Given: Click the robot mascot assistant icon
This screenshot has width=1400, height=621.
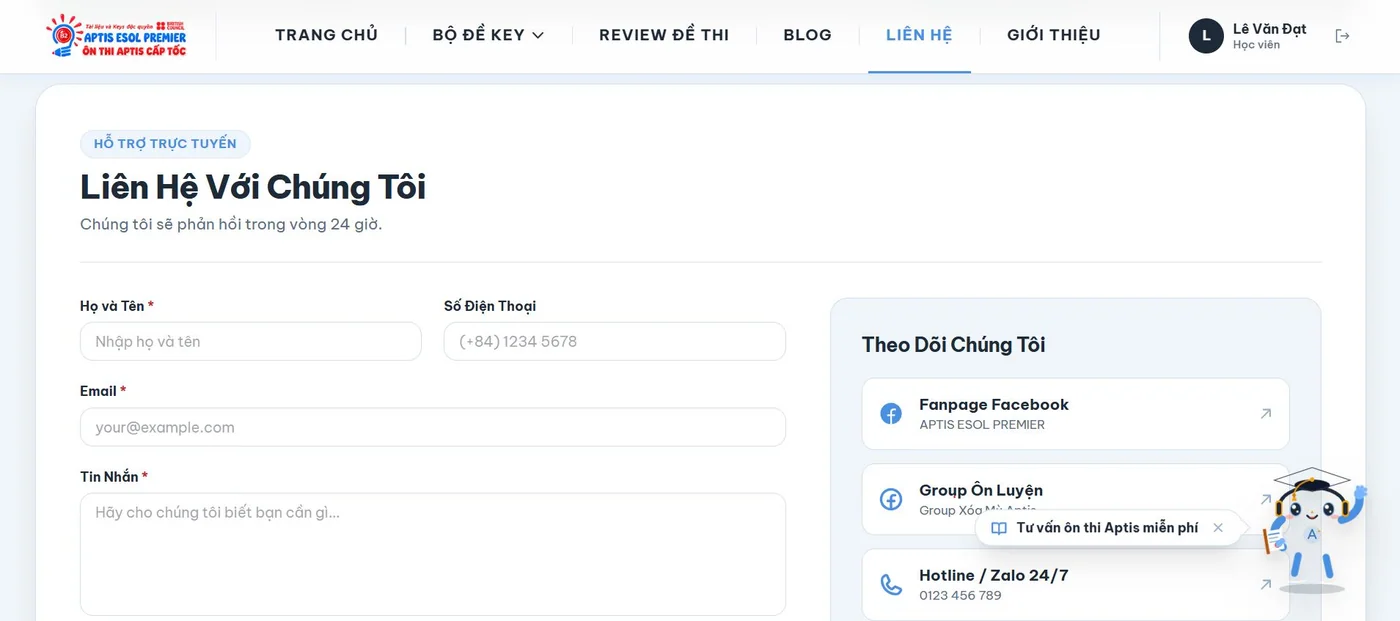Looking at the screenshot, I should click(x=1312, y=529).
